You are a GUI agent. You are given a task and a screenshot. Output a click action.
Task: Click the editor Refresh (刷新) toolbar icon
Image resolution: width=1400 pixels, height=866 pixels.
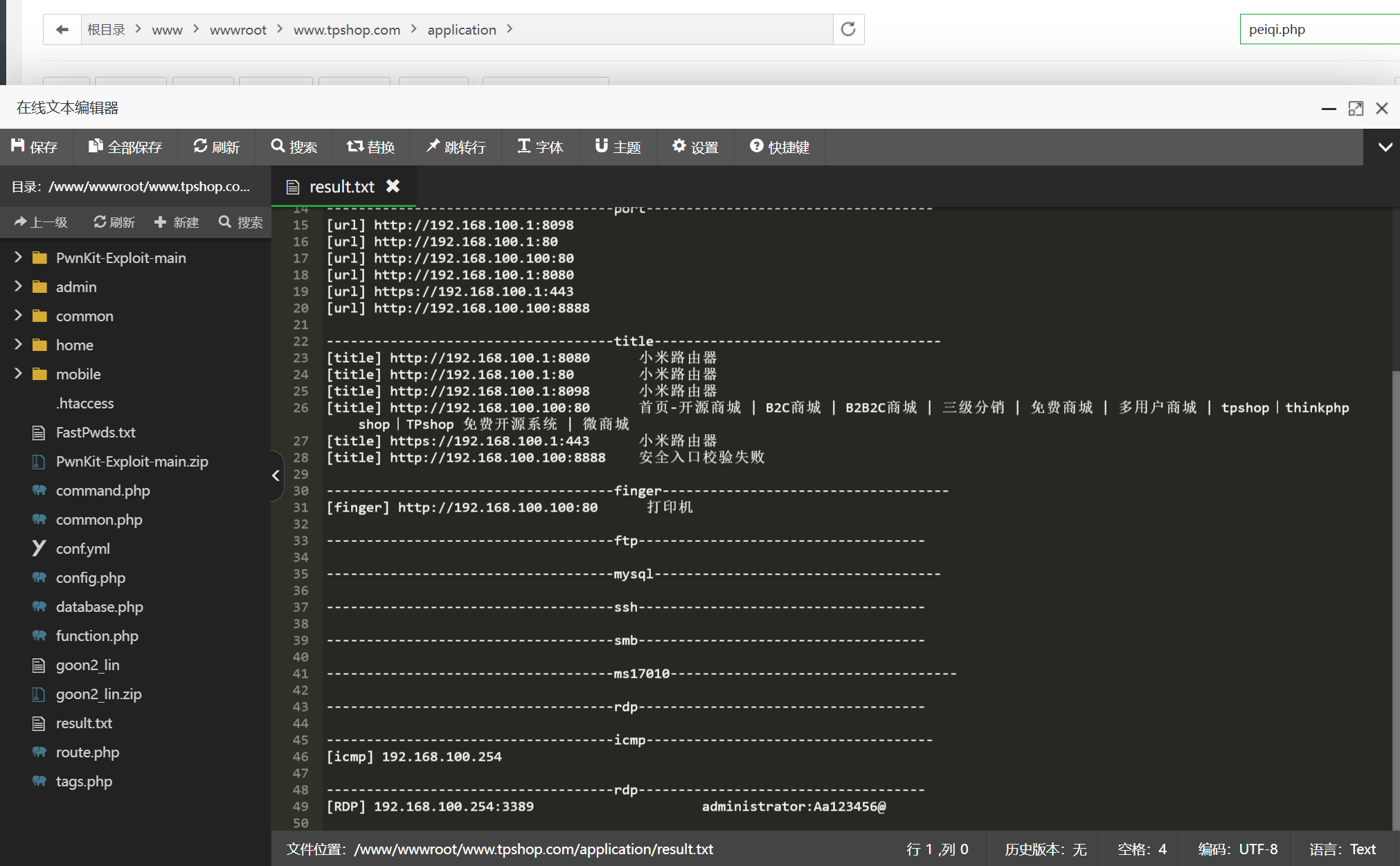click(x=201, y=146)
